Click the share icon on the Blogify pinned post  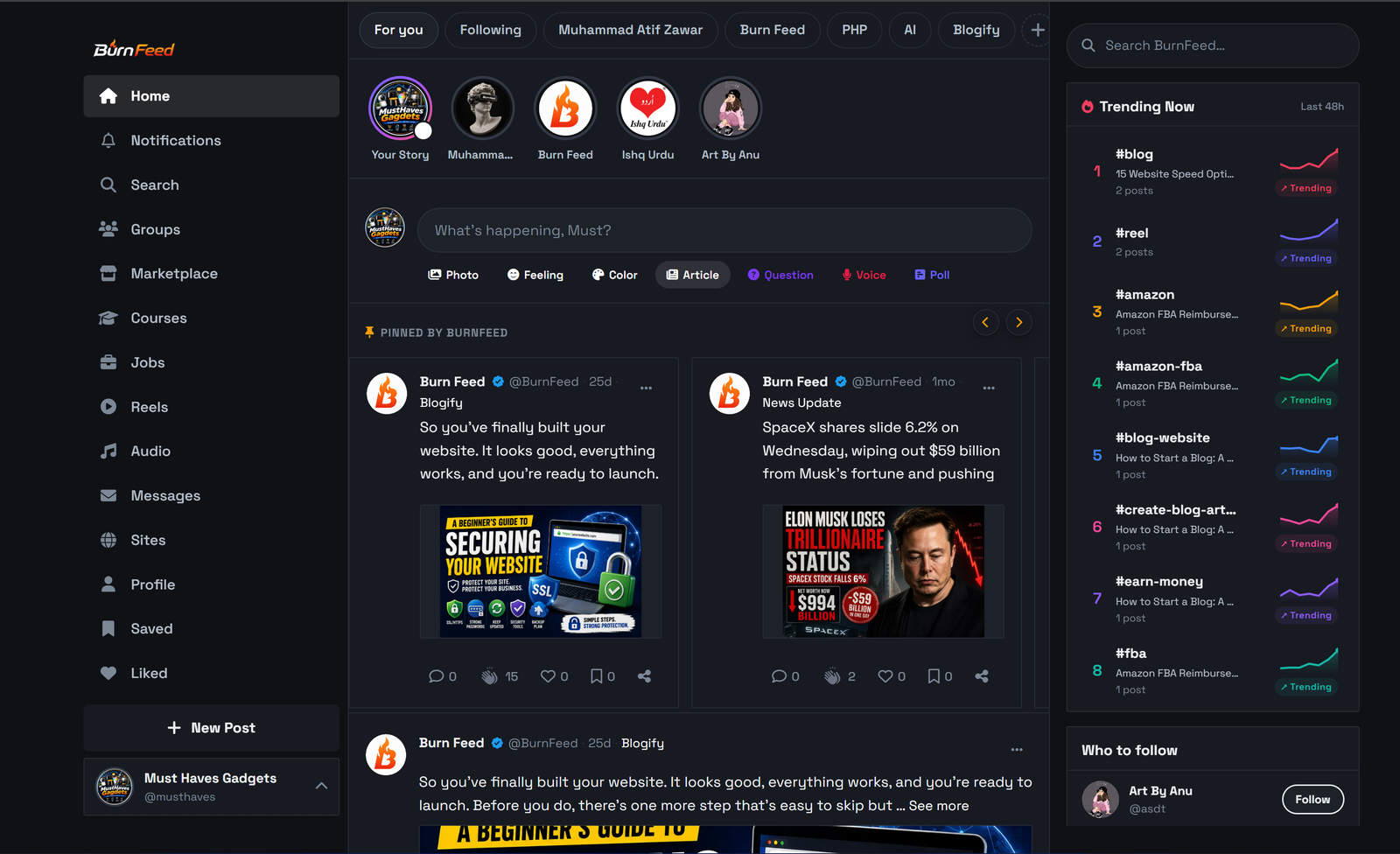[645, 676]
